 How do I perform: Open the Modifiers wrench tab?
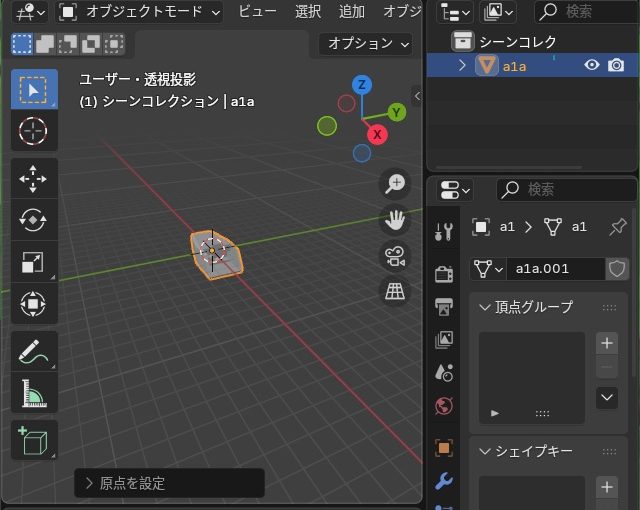coord(444,481)
